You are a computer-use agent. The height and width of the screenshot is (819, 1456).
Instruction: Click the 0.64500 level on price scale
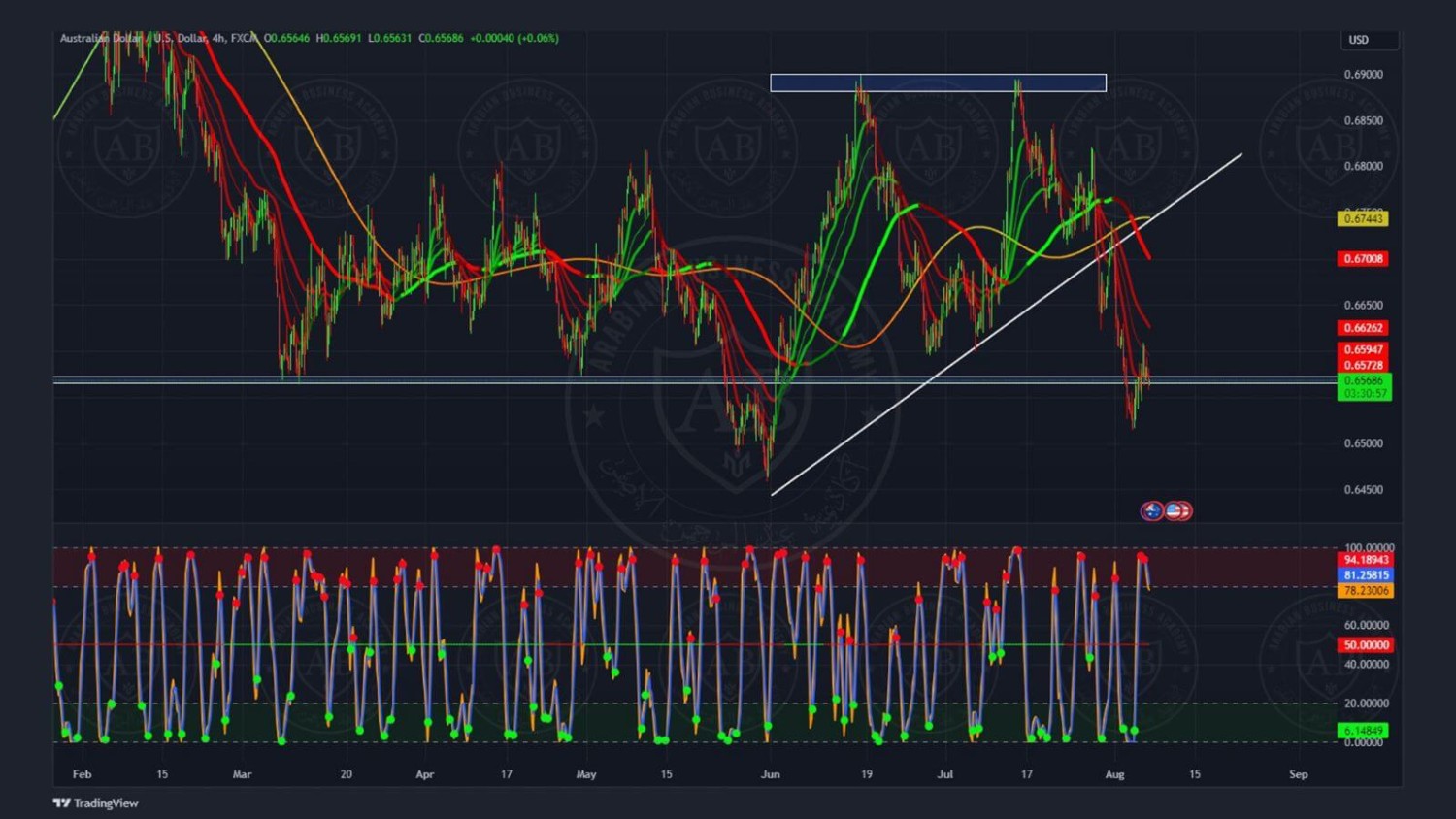pos(1363,490)
